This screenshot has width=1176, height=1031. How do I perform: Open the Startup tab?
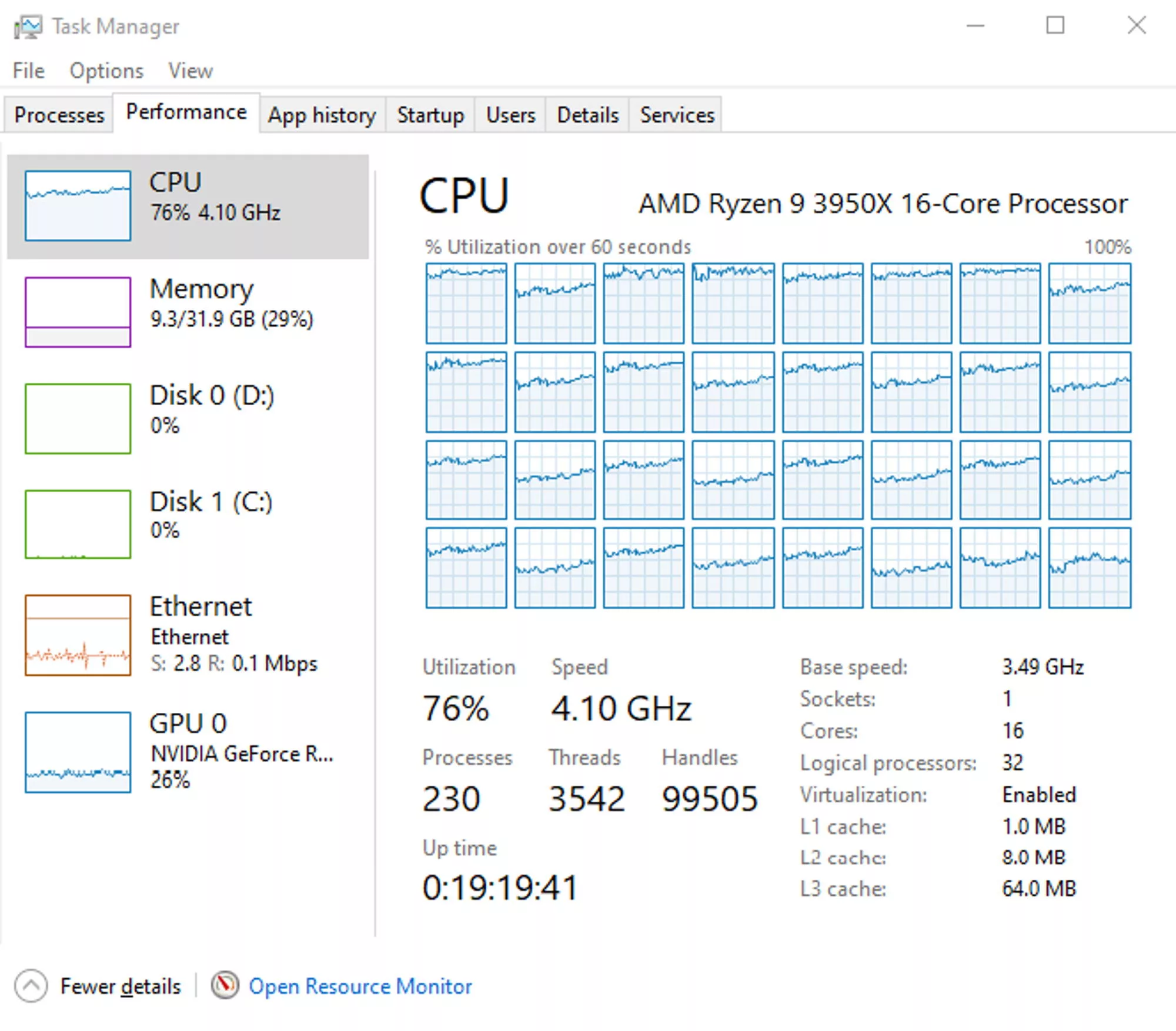click(x=430, y=115)
